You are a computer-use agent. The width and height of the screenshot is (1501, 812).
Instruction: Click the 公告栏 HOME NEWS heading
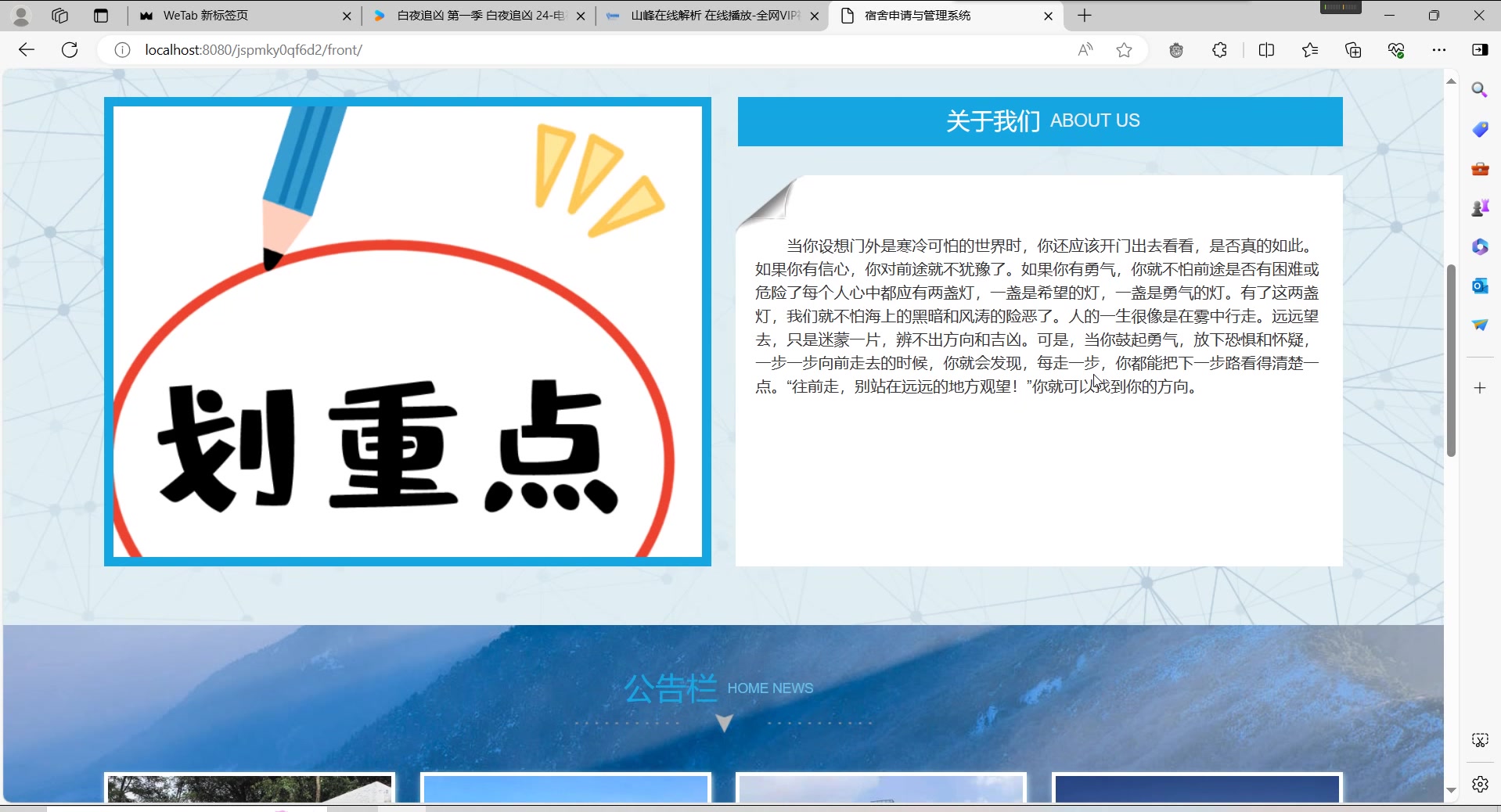pyautogui.click(x=719, y=688)
